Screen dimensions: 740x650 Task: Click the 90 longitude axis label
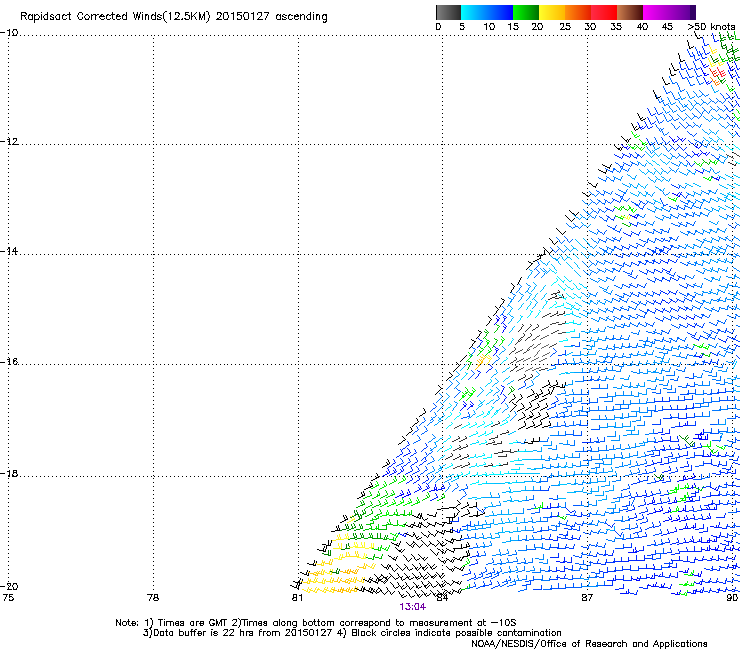(732, 598)
